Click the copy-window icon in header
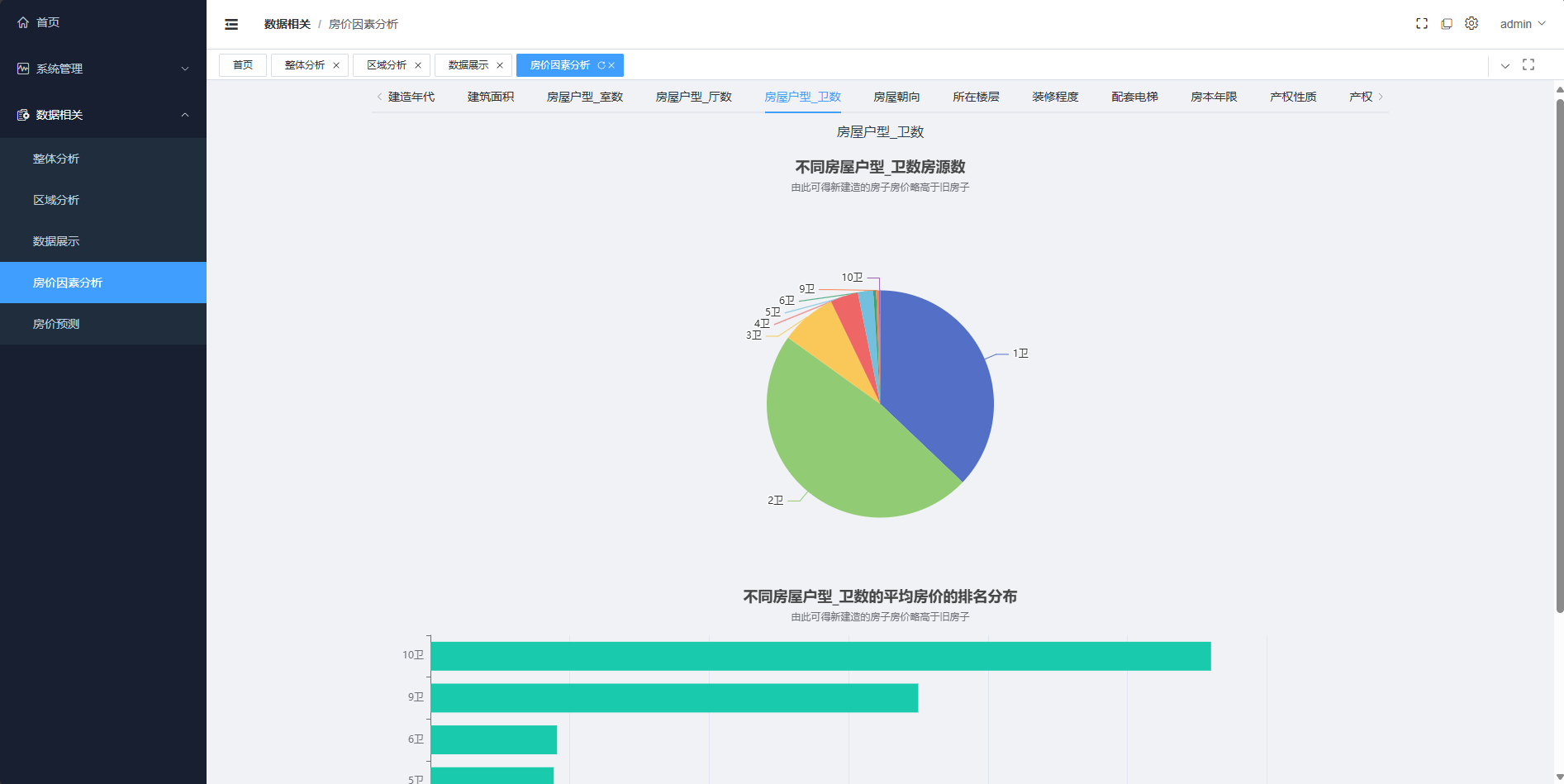 click(x=1447, y=24)
